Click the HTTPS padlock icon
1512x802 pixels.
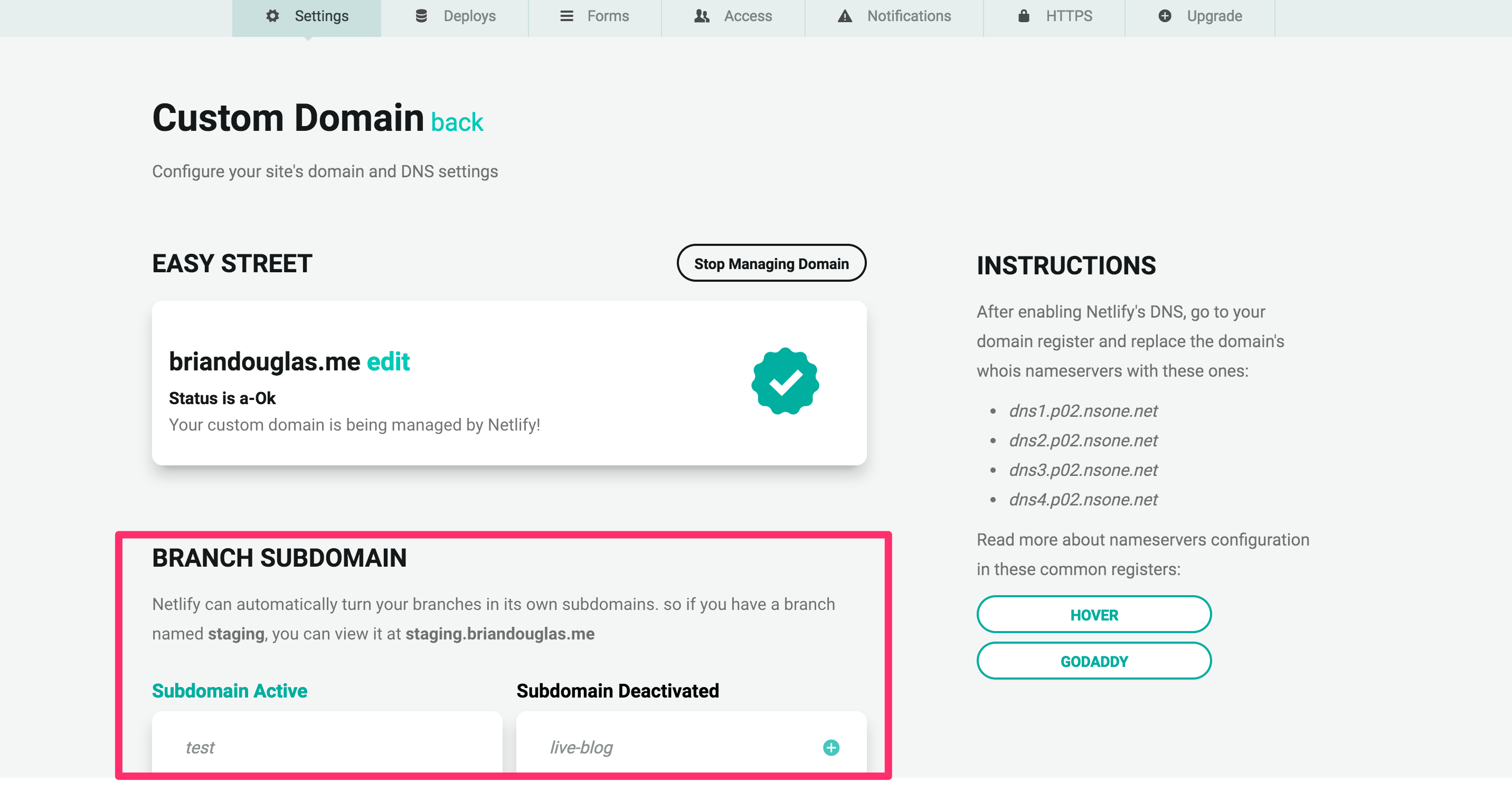coord(1023,16)
